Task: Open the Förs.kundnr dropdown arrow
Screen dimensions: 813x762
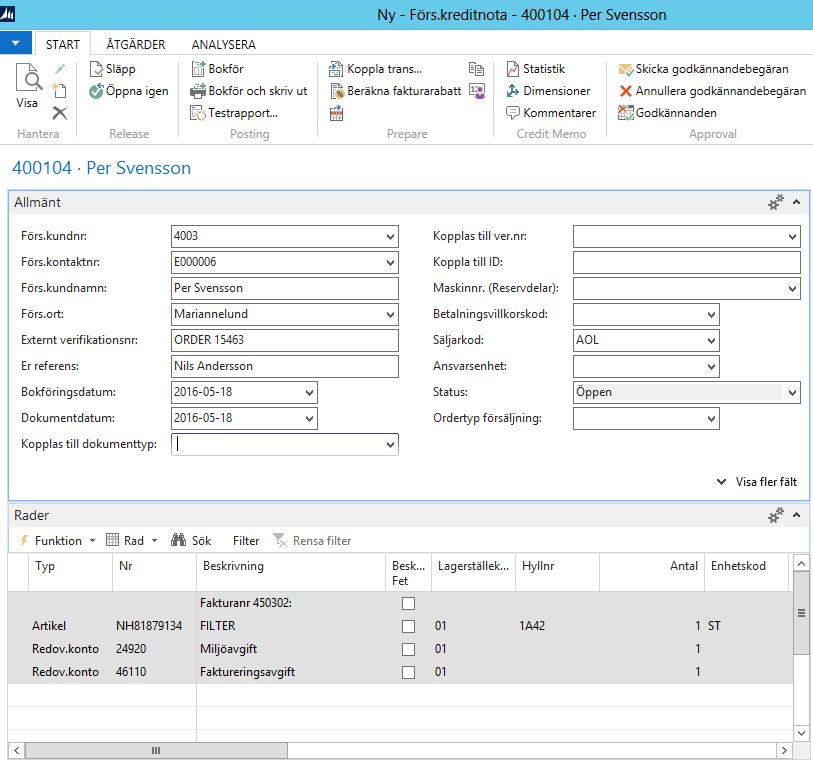Action: (390, 236)
